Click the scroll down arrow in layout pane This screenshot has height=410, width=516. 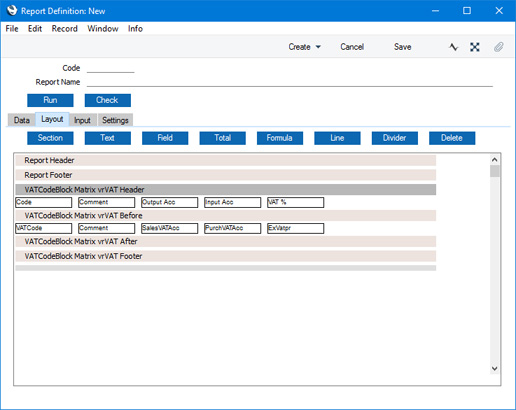point(495,368)
